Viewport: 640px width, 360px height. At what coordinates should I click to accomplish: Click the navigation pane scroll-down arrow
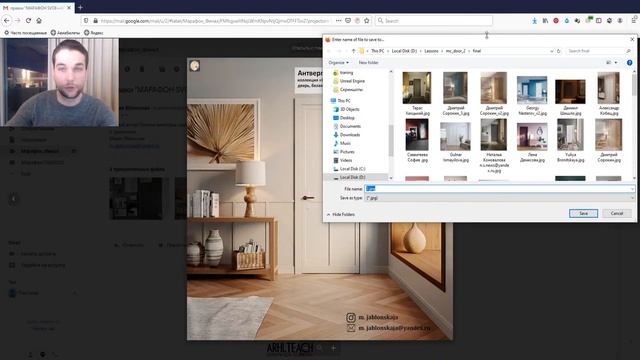point(391,178)
